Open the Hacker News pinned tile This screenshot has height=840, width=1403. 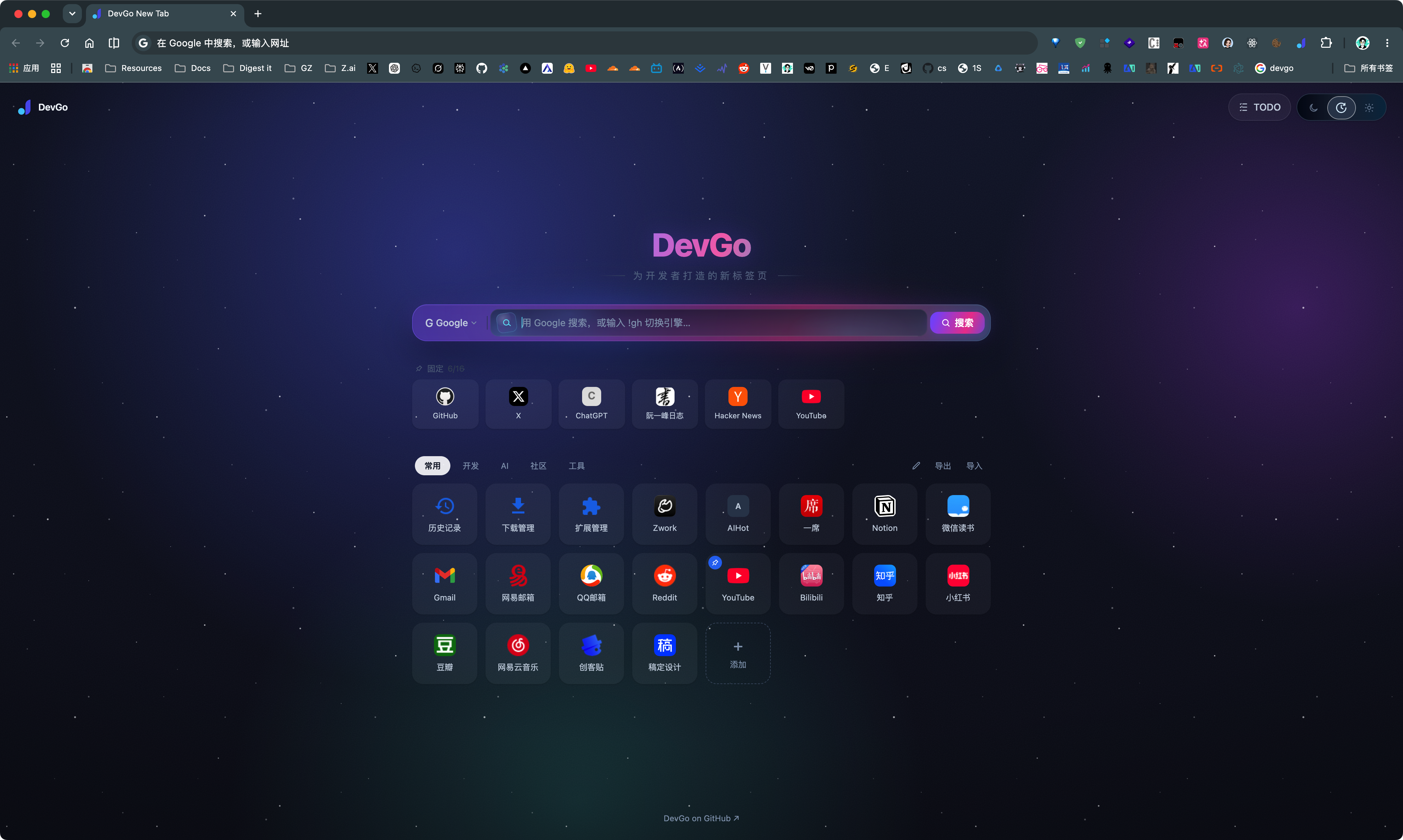coord(737,404)
